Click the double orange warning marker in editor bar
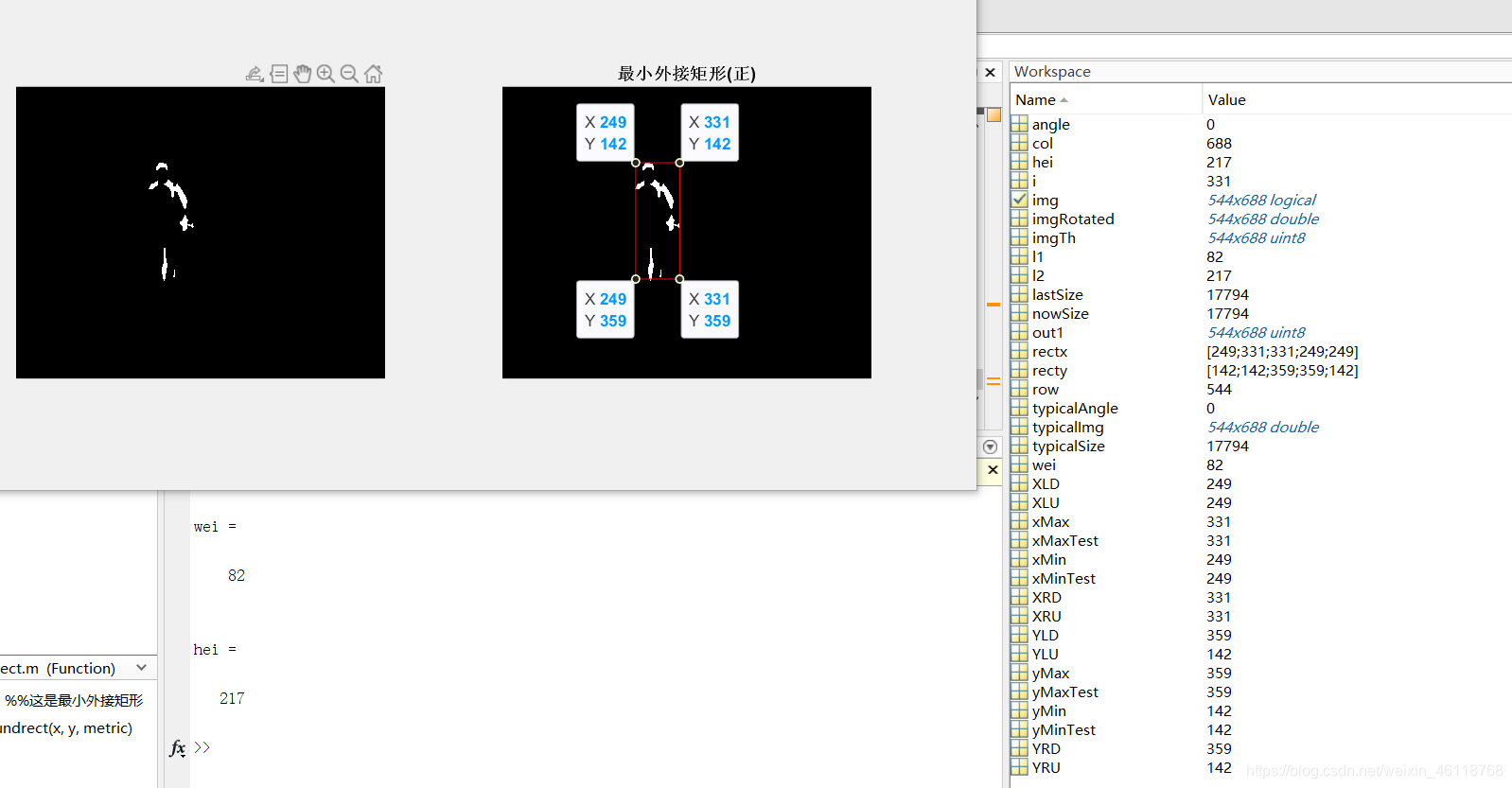This screenshot has width=1512, height=788. coord(993,381)
